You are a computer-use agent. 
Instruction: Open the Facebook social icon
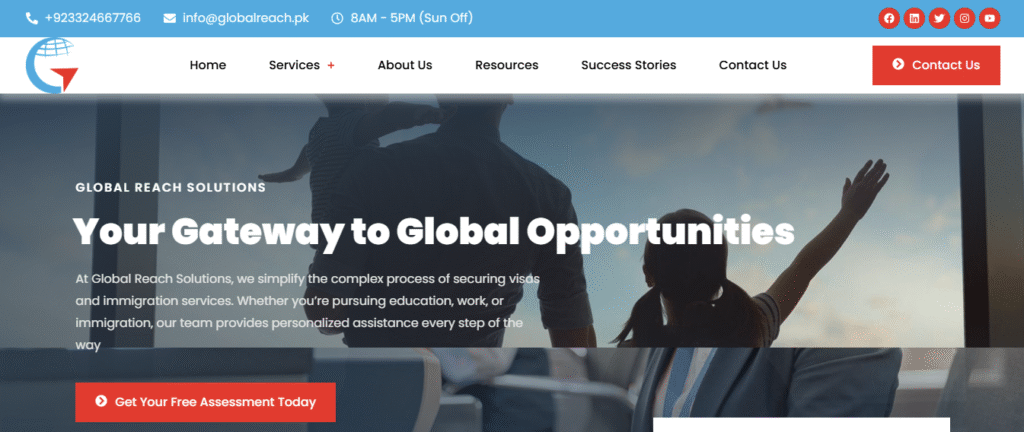coord(888,18)
